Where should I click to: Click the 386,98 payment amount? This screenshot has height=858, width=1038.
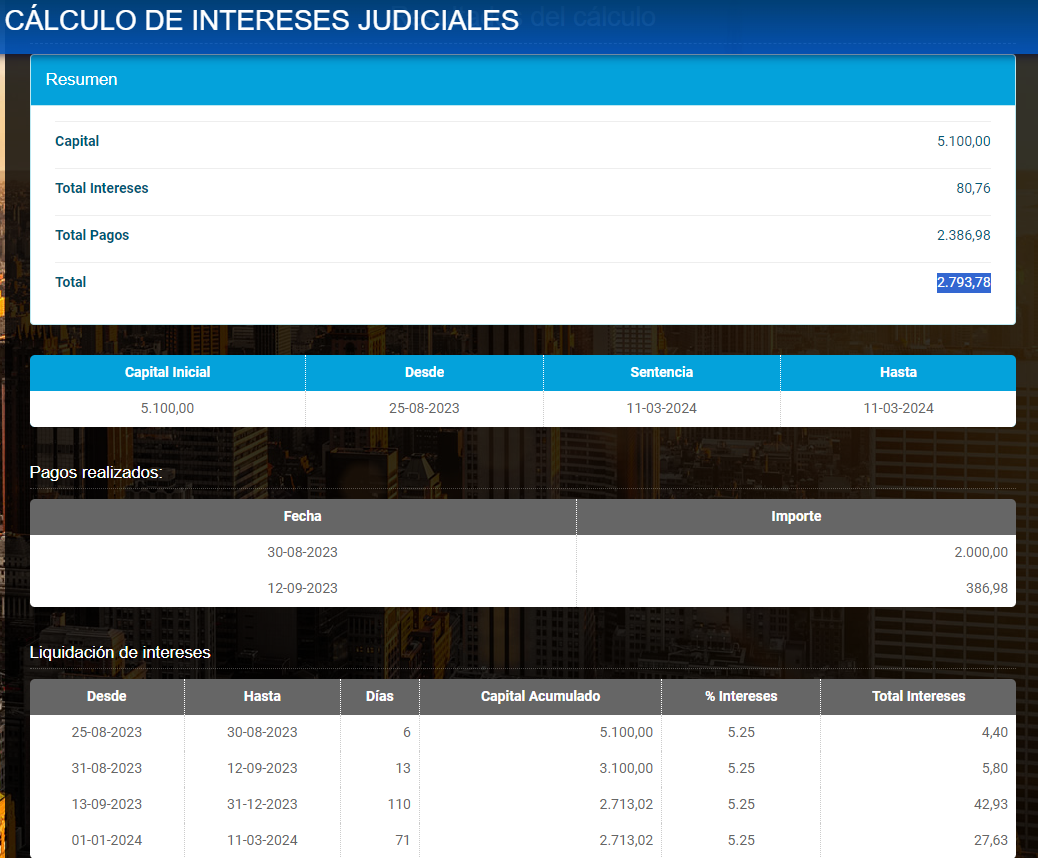pyautogui.click(x=986, y=588)
